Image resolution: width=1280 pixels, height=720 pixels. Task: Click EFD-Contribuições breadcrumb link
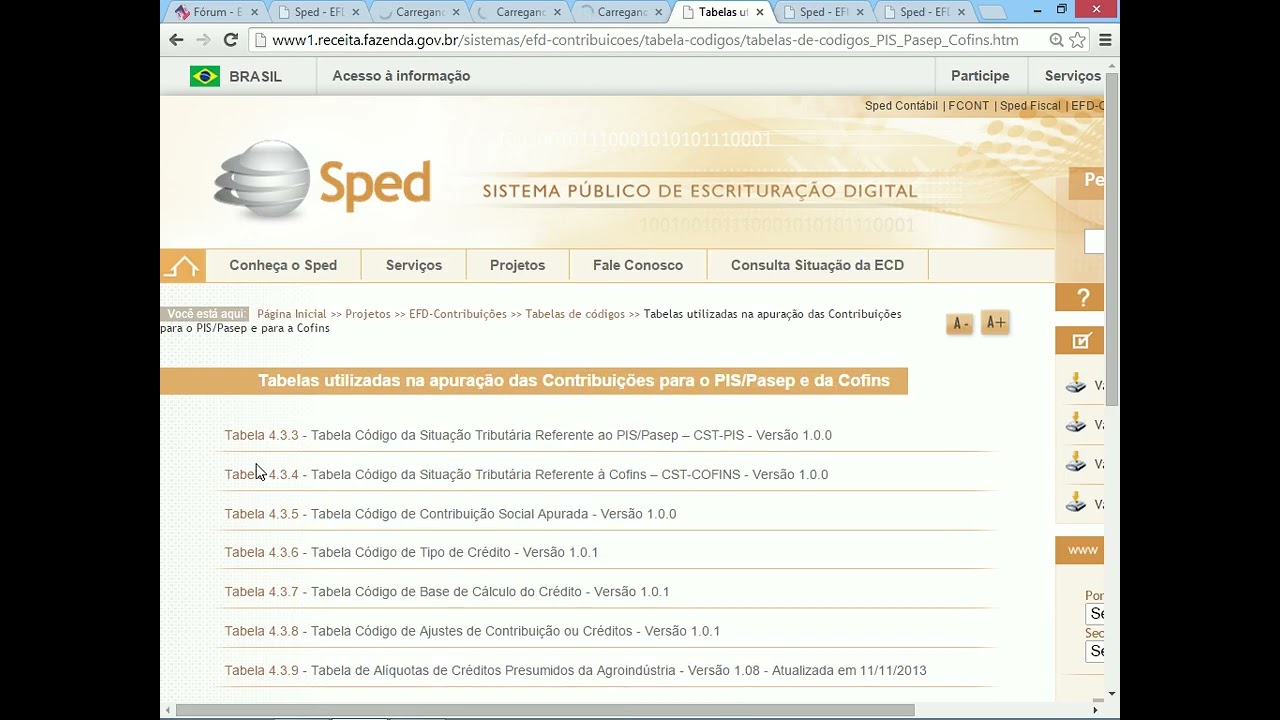coord(458,314)
